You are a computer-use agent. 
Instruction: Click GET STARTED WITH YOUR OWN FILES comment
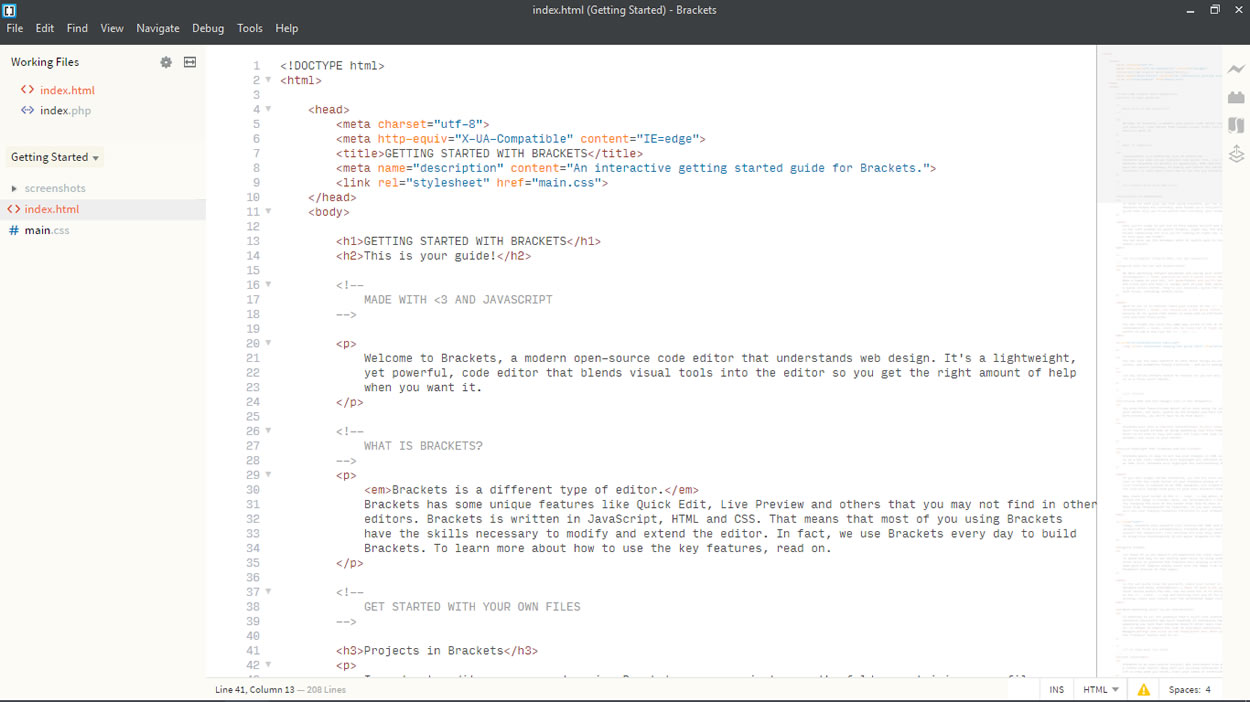click(x=472, y=607)
